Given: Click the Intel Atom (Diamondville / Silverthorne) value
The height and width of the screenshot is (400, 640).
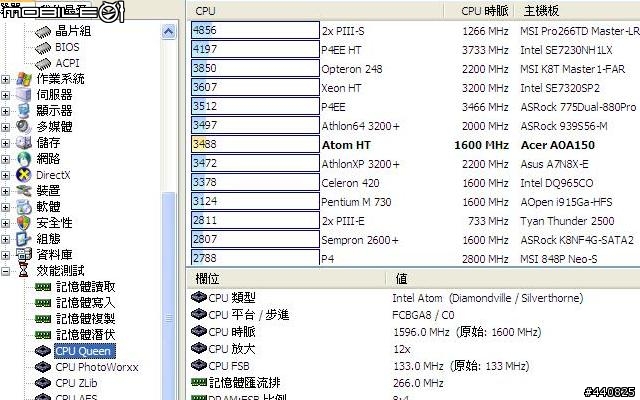Looking at the screenshot, I should pyautogui.click(x=487, y=298).
